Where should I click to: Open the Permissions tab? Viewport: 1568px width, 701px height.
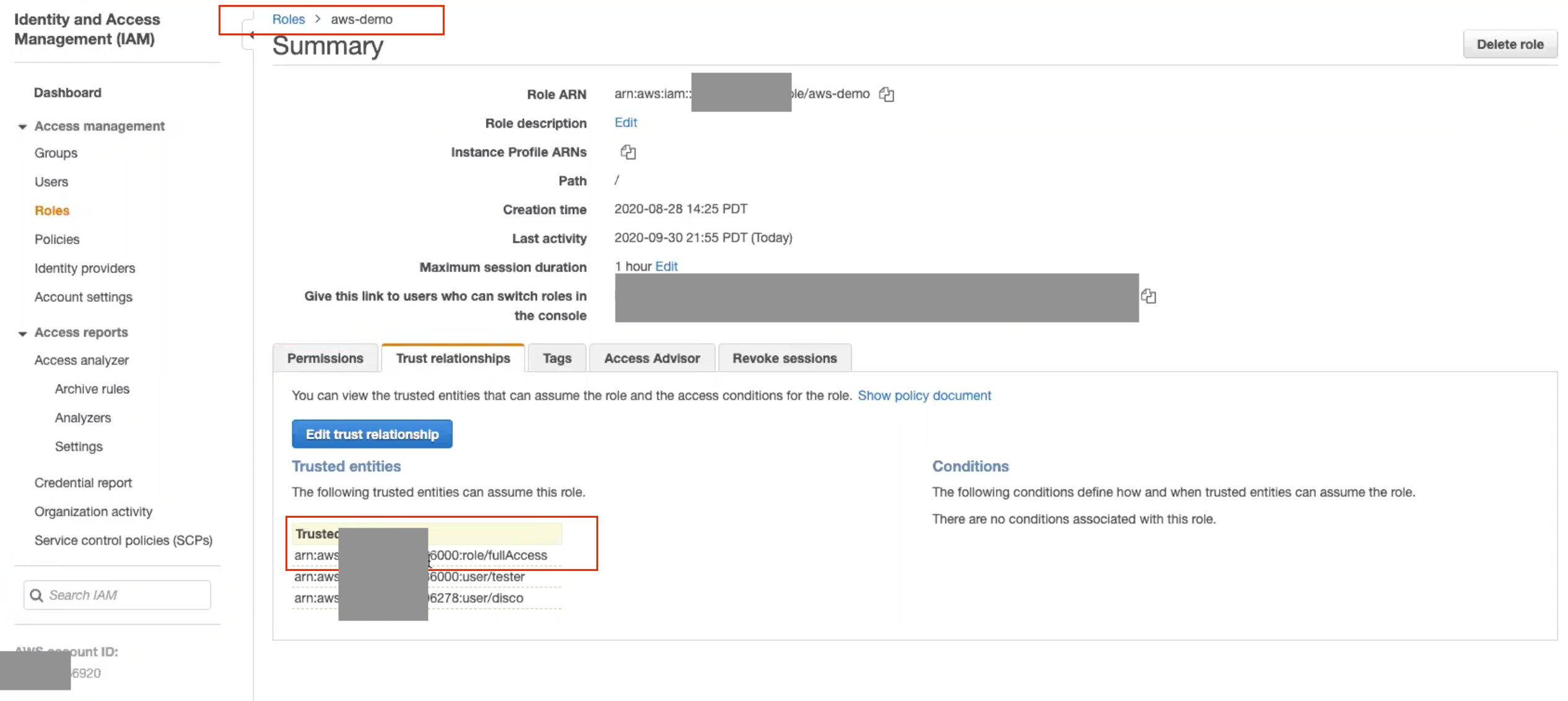[x=325, y=358]
